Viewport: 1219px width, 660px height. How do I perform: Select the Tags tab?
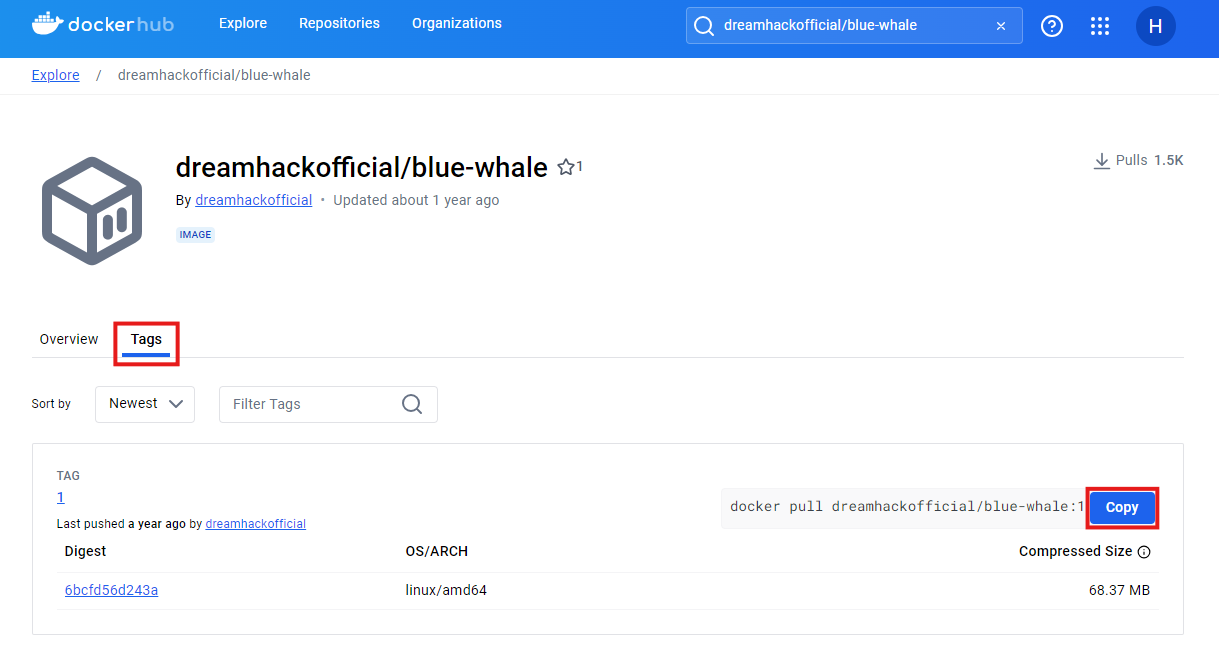(x=146, y=339)
